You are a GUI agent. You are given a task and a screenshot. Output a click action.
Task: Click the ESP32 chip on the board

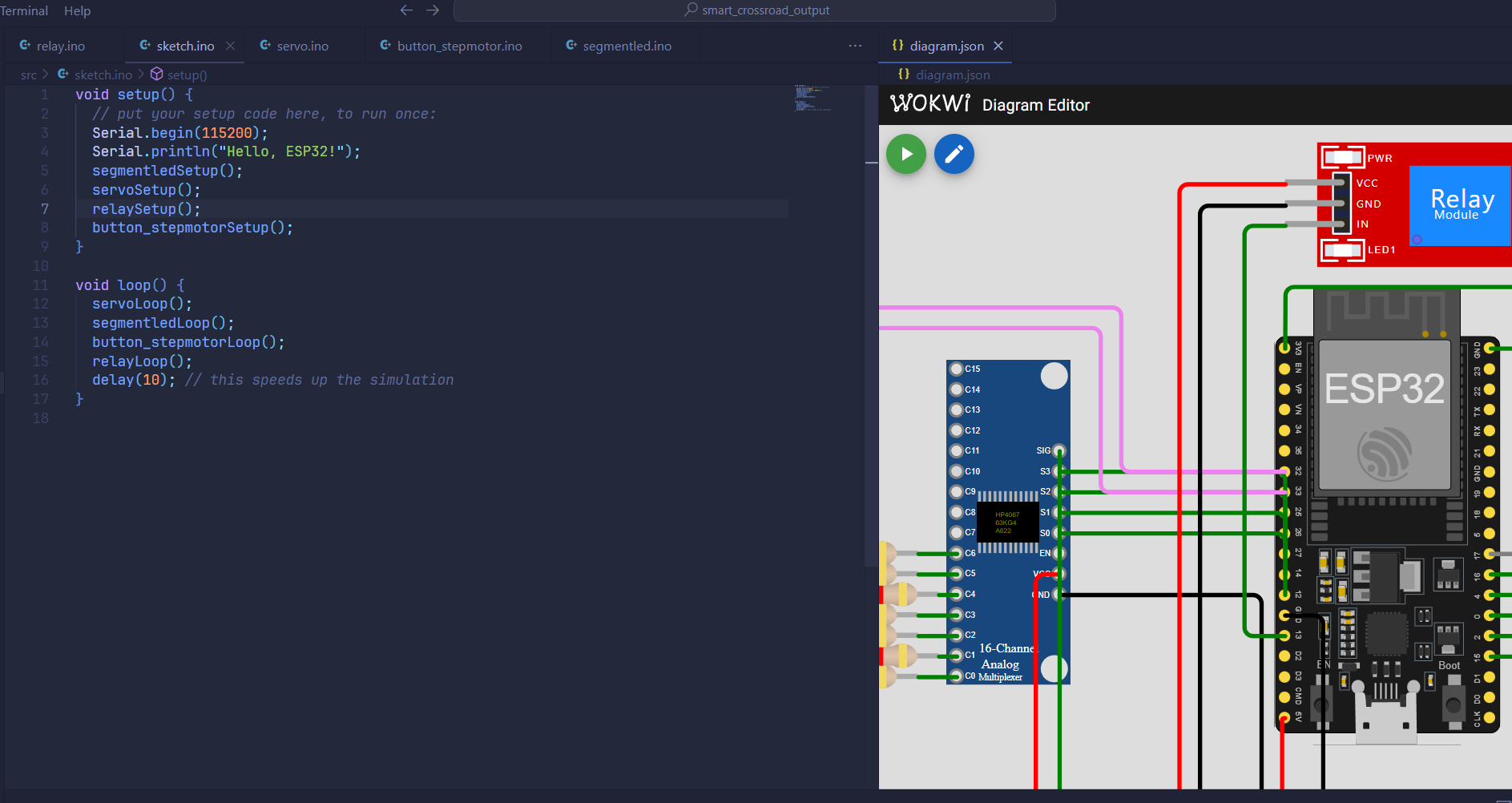(x=1384, y=413)
